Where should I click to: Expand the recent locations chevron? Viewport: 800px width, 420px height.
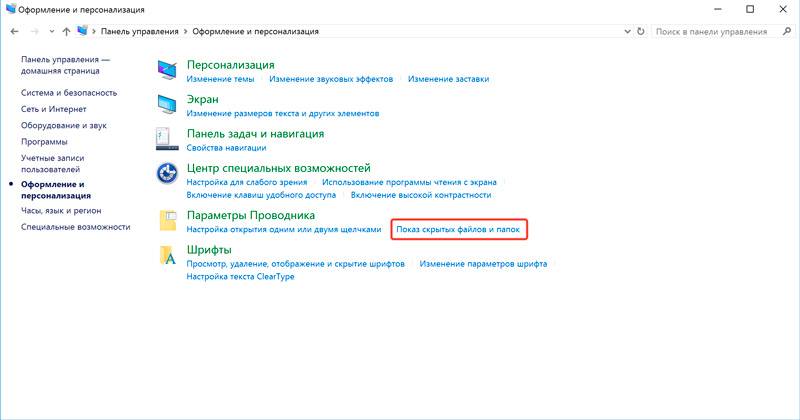pyautogui.click(x=52, y=32)
